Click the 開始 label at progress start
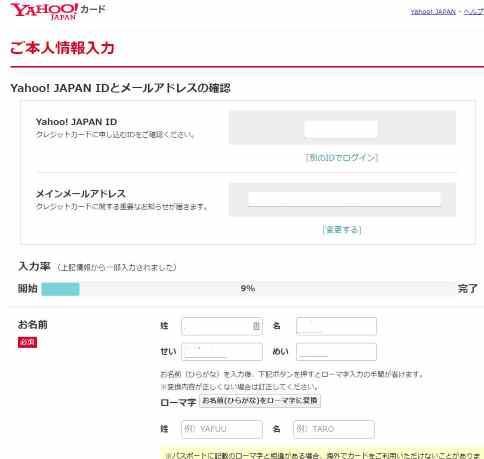Image resolution: width=484 pixels, height=459 pixels. click(x=28, y=288)
